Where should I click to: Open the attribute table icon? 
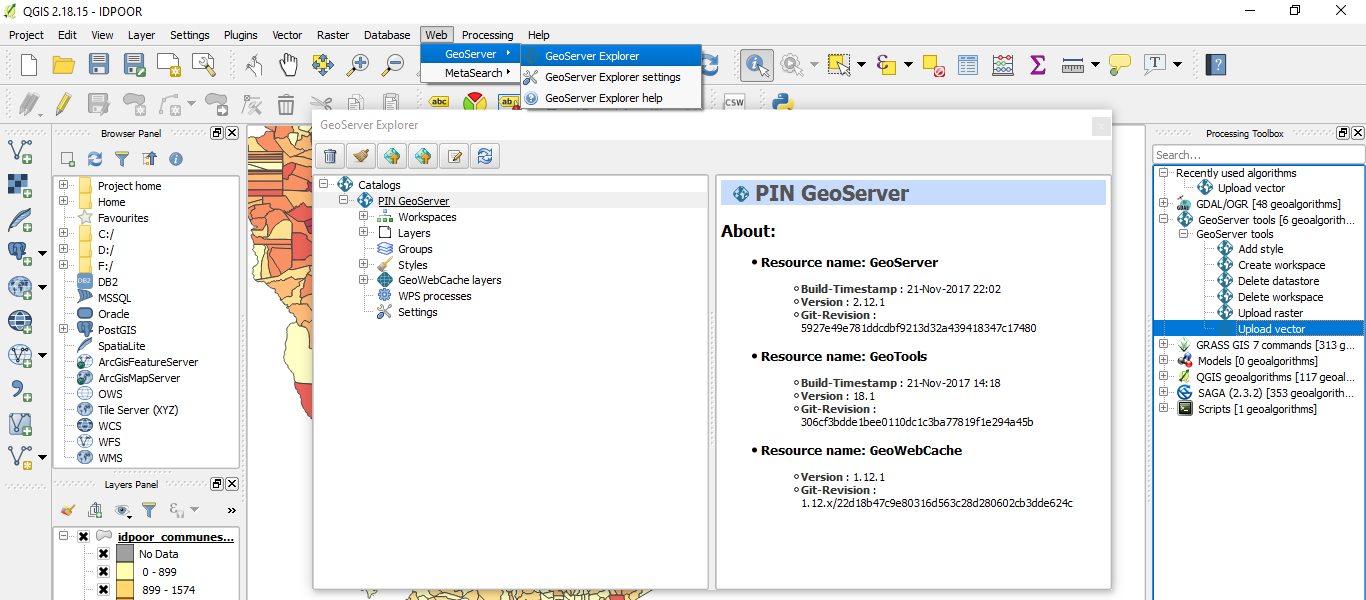tap(967, 65)
